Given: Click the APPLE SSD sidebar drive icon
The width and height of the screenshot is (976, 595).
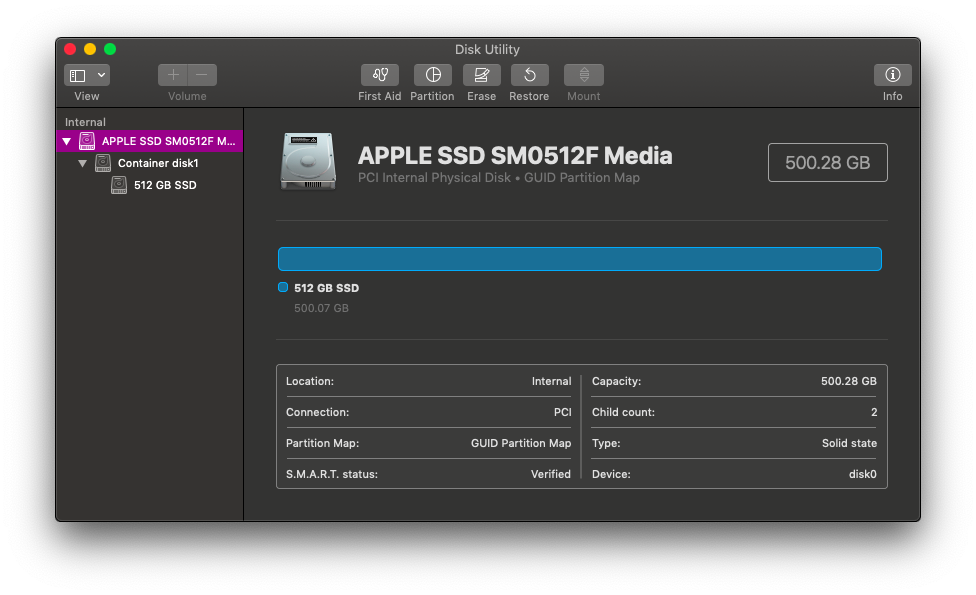Looking at the screenshot, I should [x=87, y=141].
